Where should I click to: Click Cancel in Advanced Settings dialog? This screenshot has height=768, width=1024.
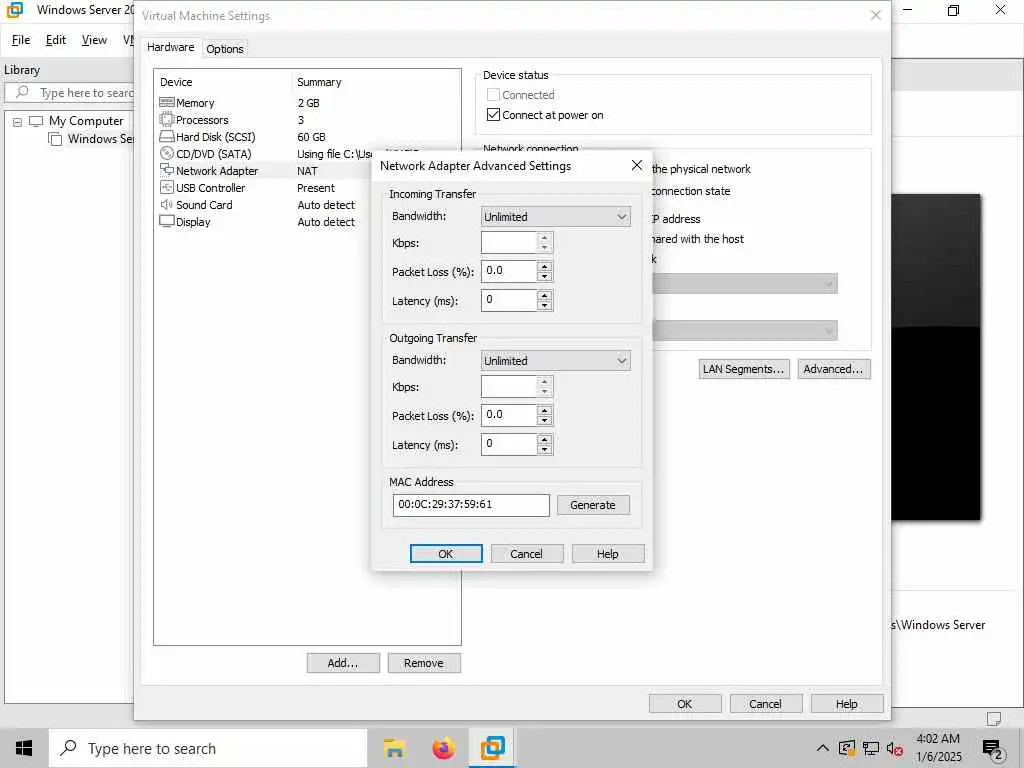pos(526,554)
